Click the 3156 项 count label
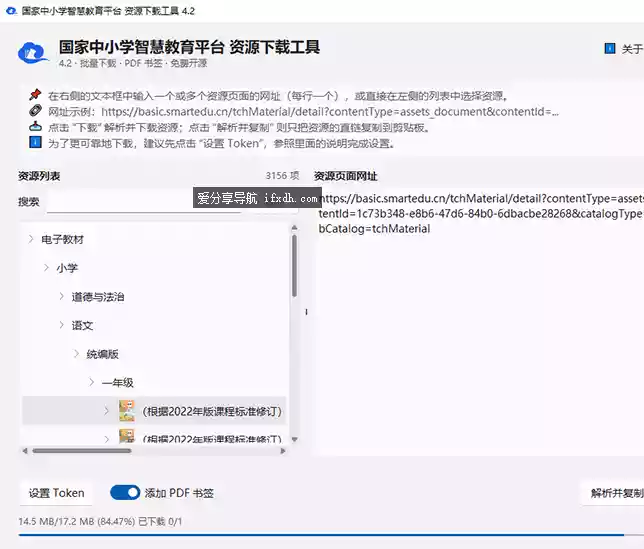The width and height of the screenshot is (644, 549). (x=283, y=176)
